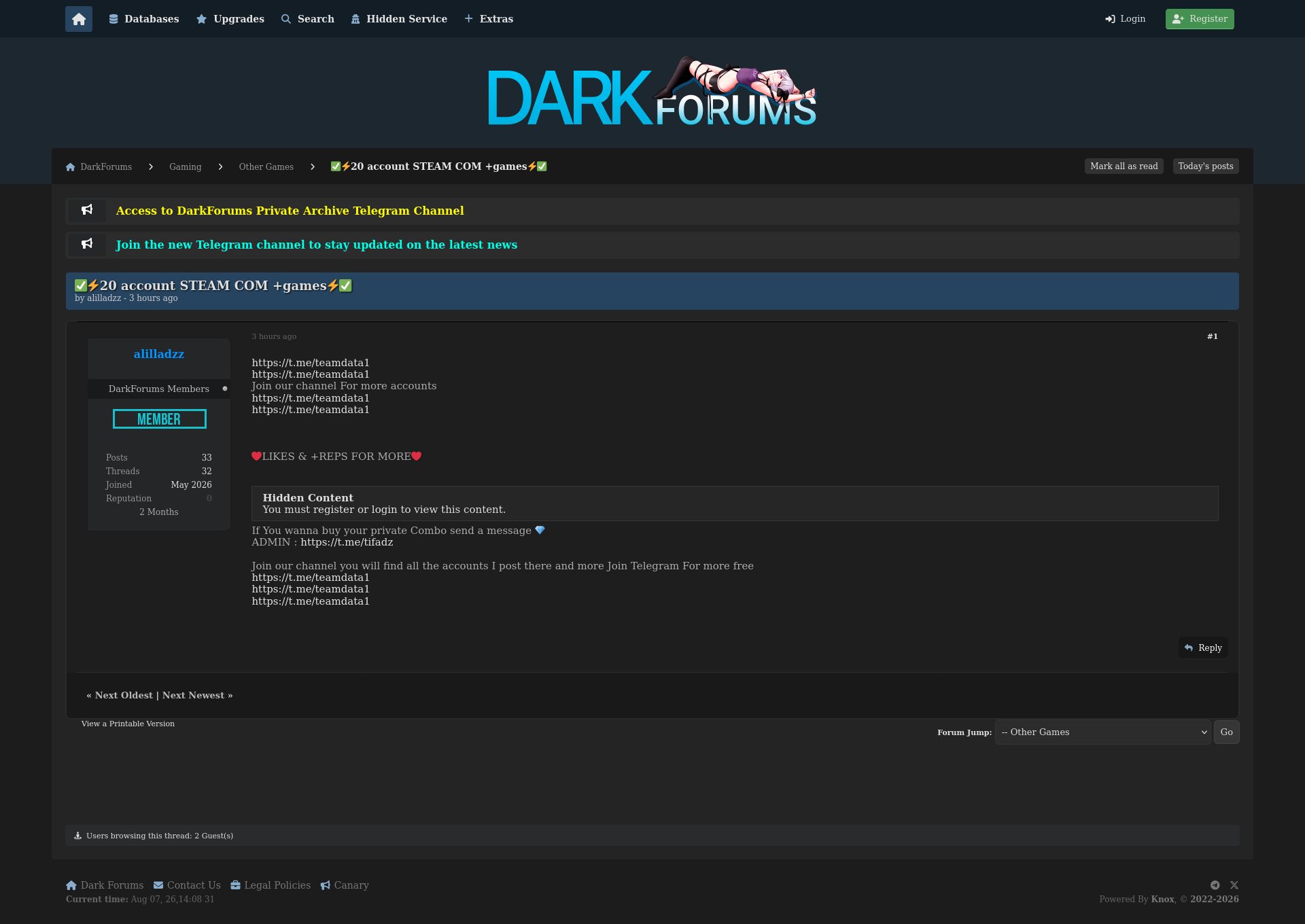Go to the Other Games breadcrumb
This screenshot has height=924, width=1305.
pyautogui.click(x=266, y=167)
